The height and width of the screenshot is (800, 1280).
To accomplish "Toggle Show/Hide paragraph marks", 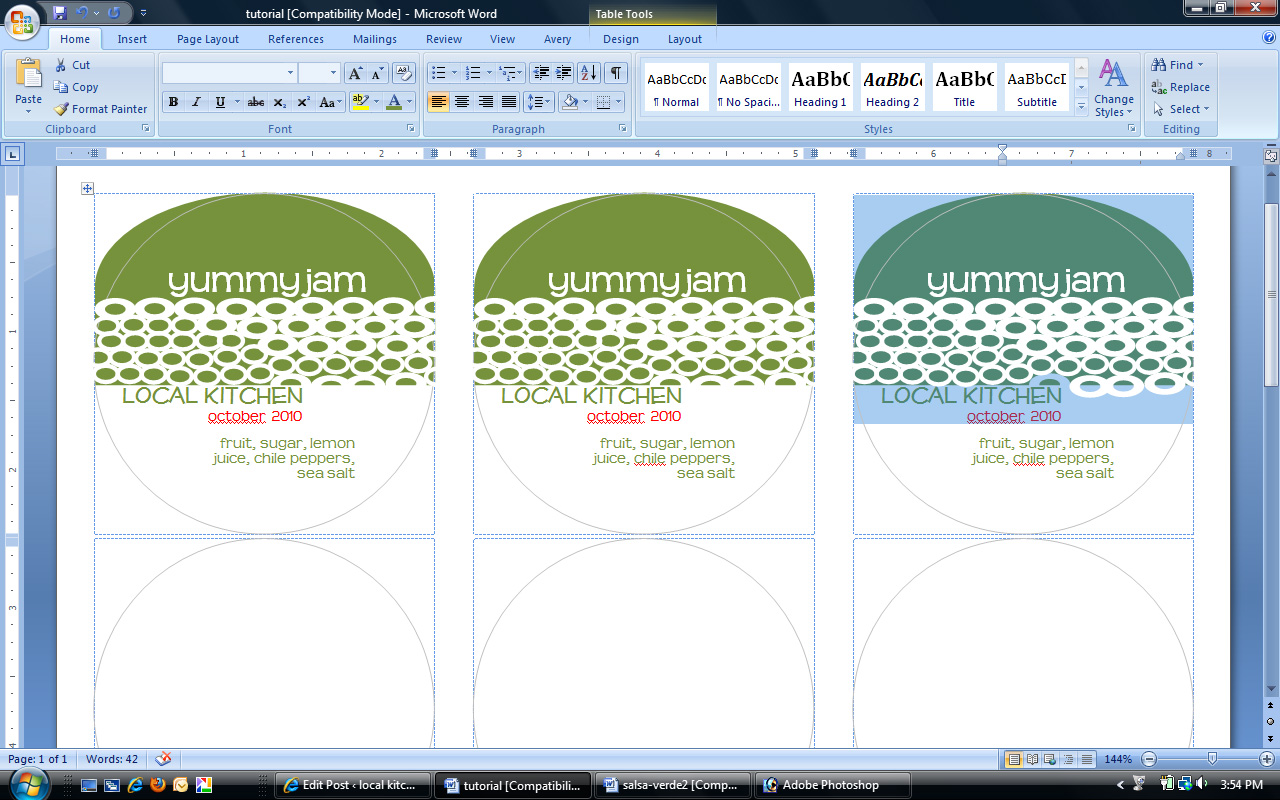I will click(616, 73).
